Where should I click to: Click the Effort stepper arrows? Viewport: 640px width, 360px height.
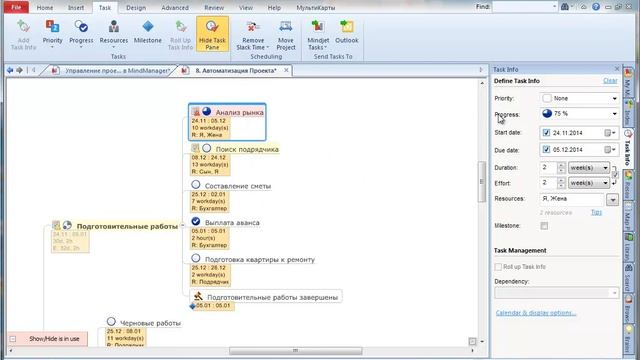pos(561,183)
